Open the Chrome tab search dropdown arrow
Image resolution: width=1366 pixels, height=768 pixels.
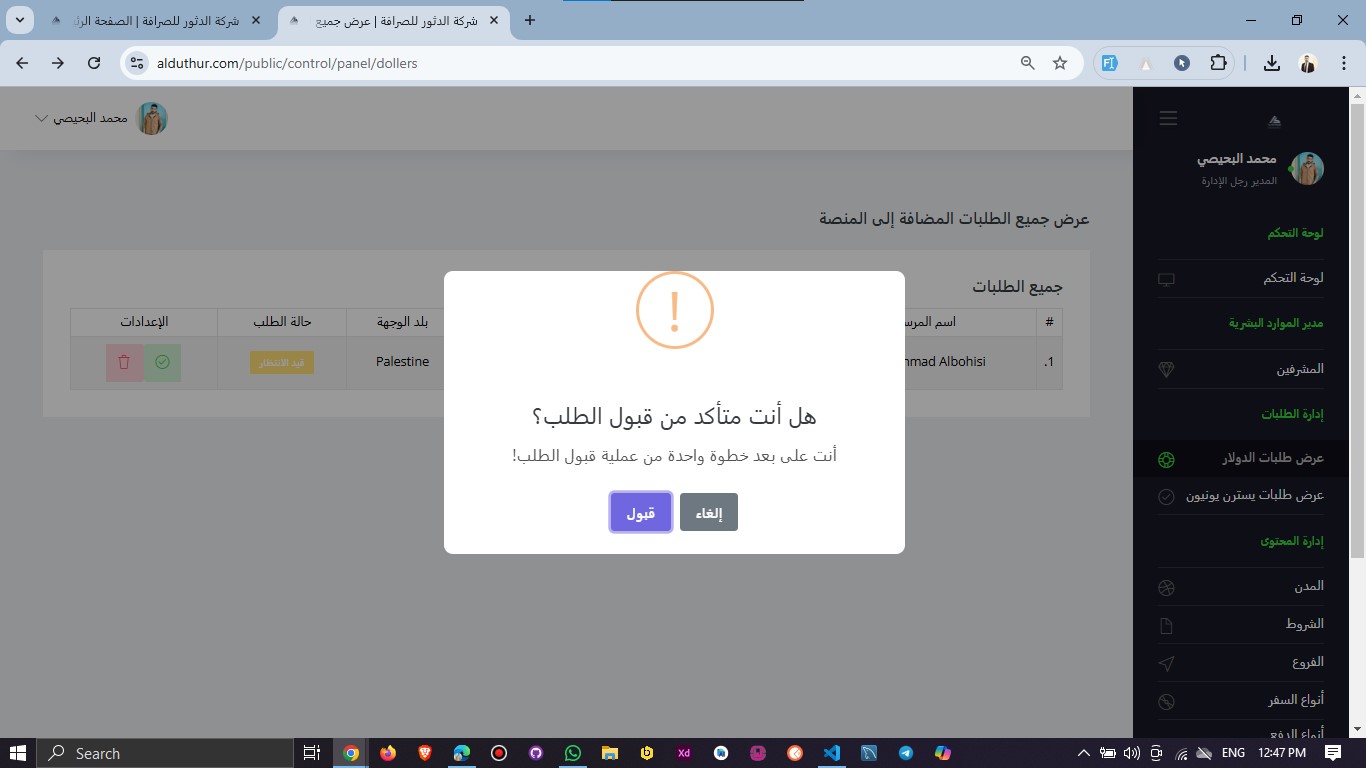pyautogui.click(x=19, y=20)
